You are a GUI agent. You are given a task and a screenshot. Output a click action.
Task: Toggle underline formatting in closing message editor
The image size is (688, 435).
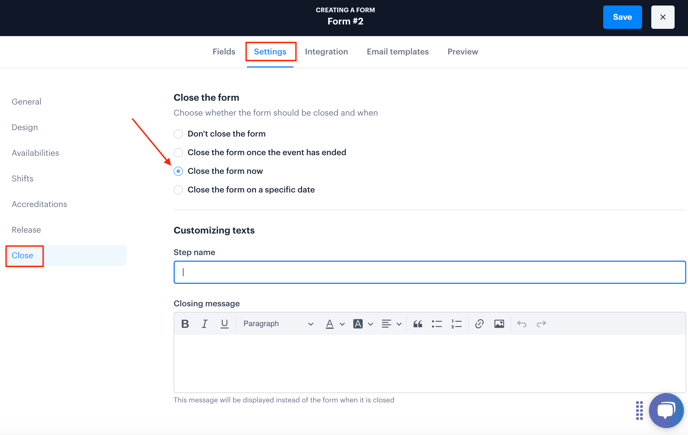coord(224,324)
